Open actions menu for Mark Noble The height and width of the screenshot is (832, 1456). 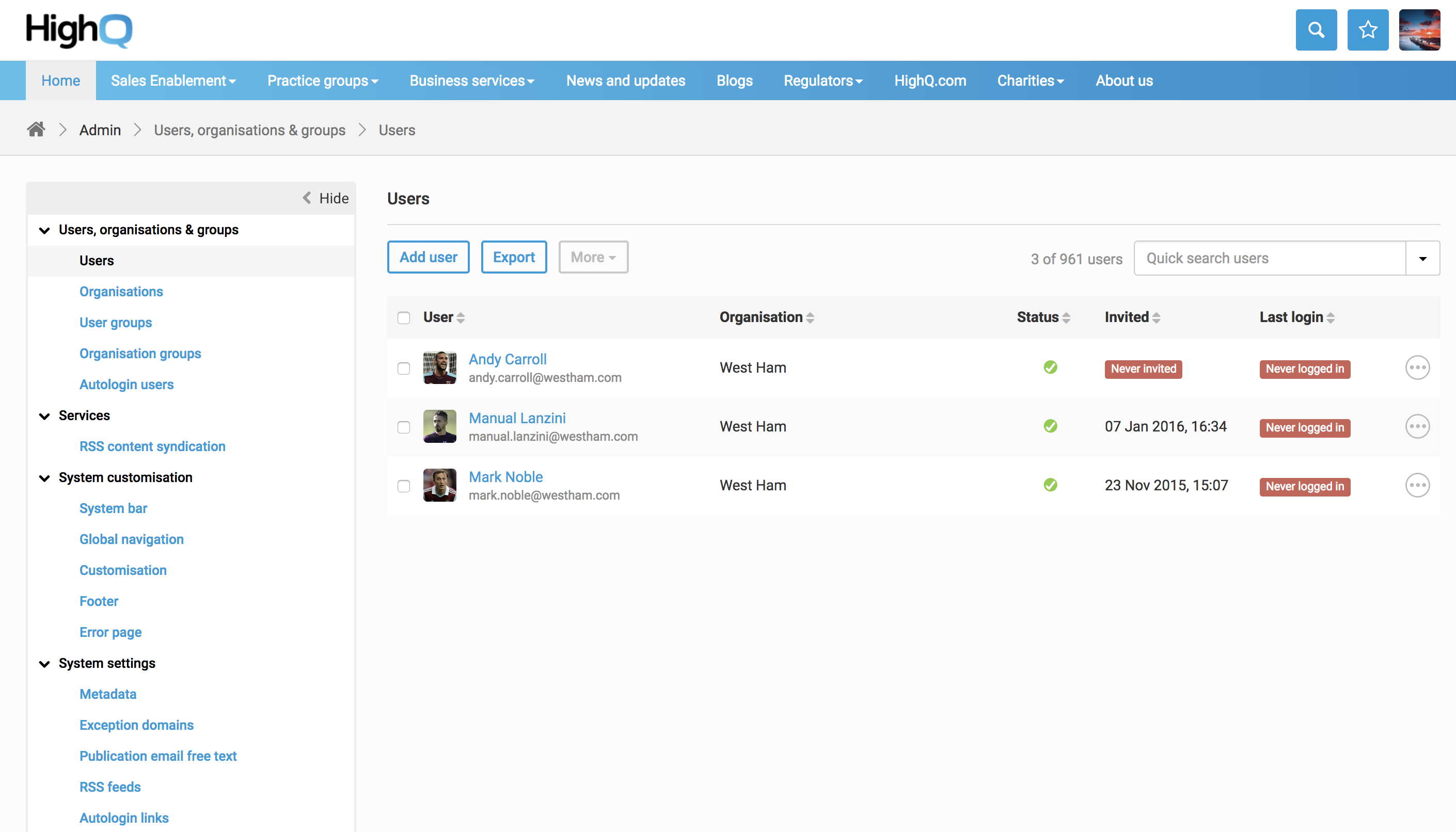pos(1417,485)
